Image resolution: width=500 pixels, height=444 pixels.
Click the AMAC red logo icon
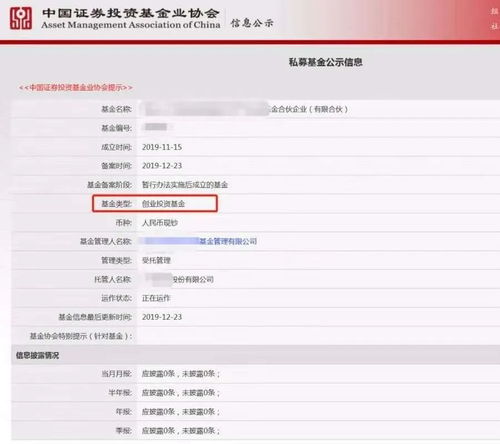click(21, 18)
